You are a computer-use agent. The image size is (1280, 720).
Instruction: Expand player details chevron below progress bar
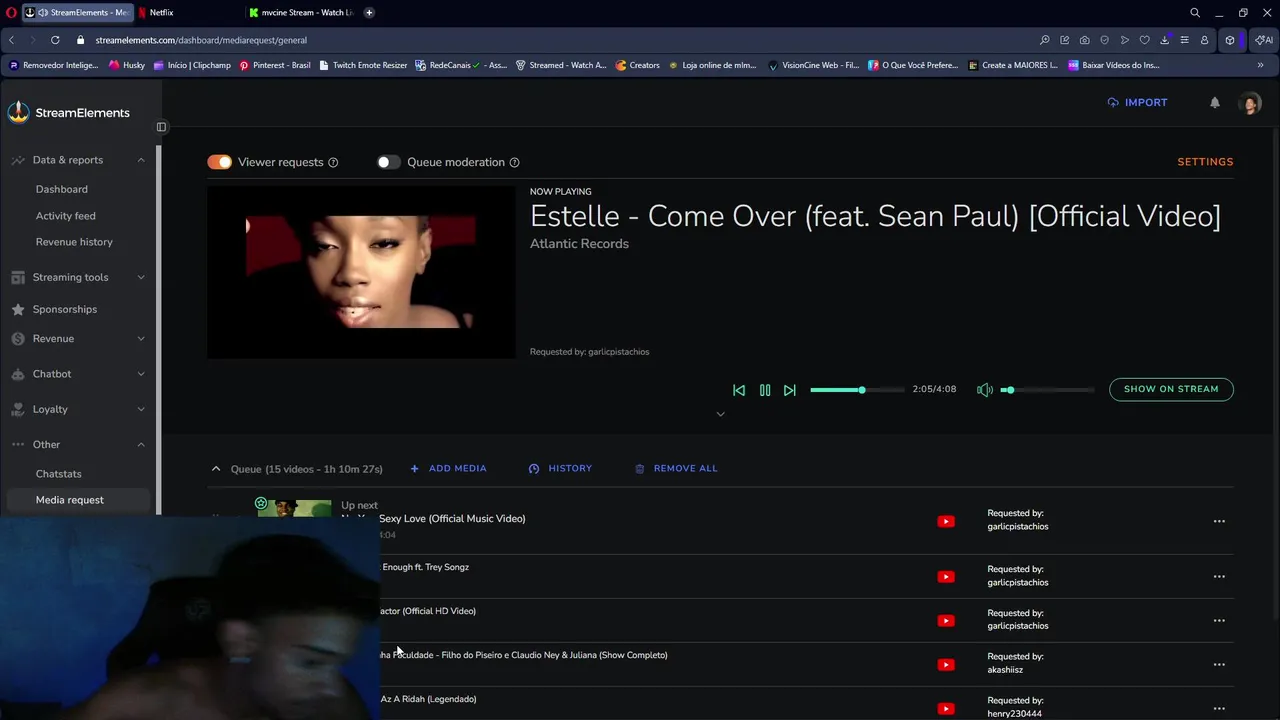(720, 414)
